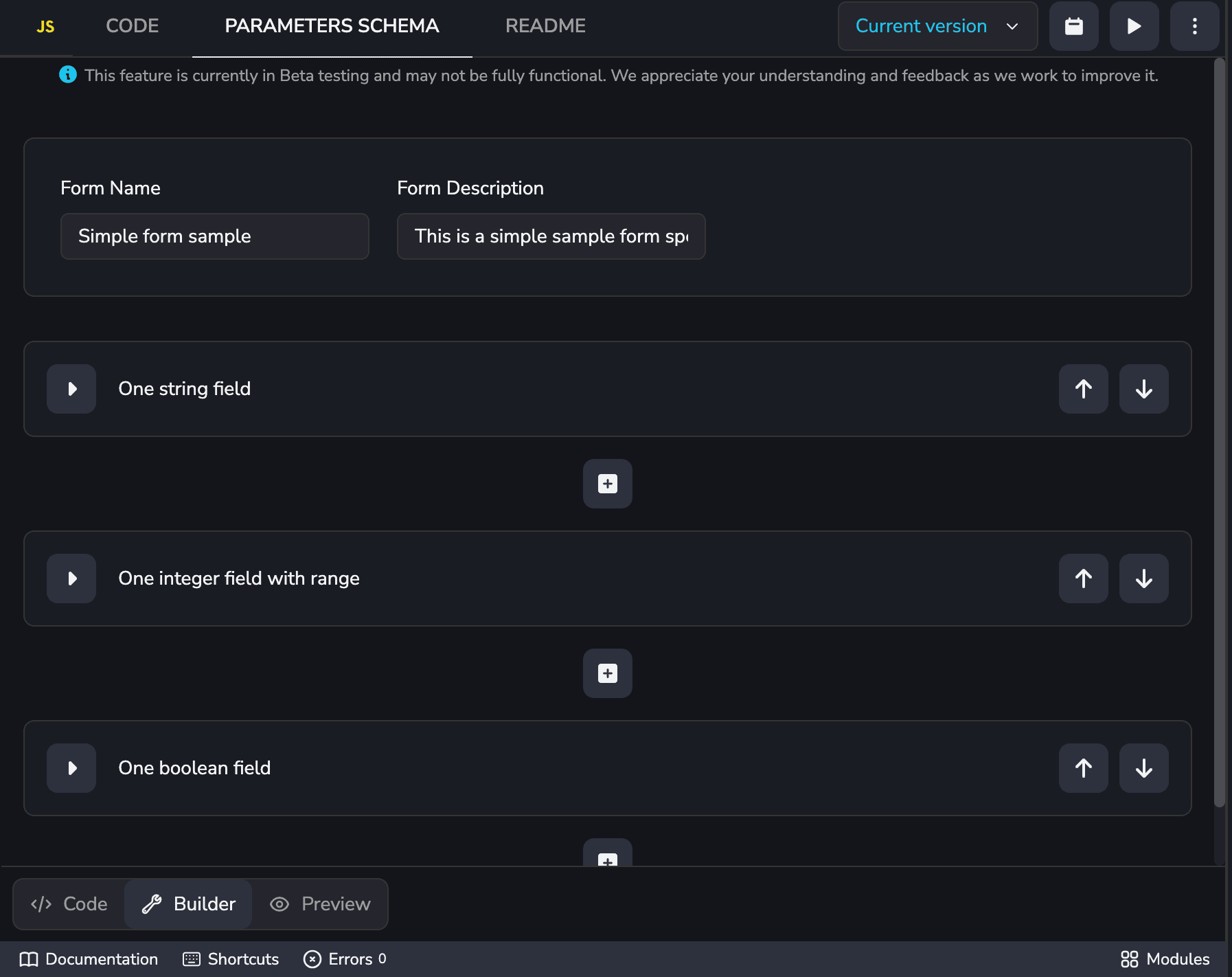View Errors list in status bar
Screen dimensions: 1232x977
point(345,959)
